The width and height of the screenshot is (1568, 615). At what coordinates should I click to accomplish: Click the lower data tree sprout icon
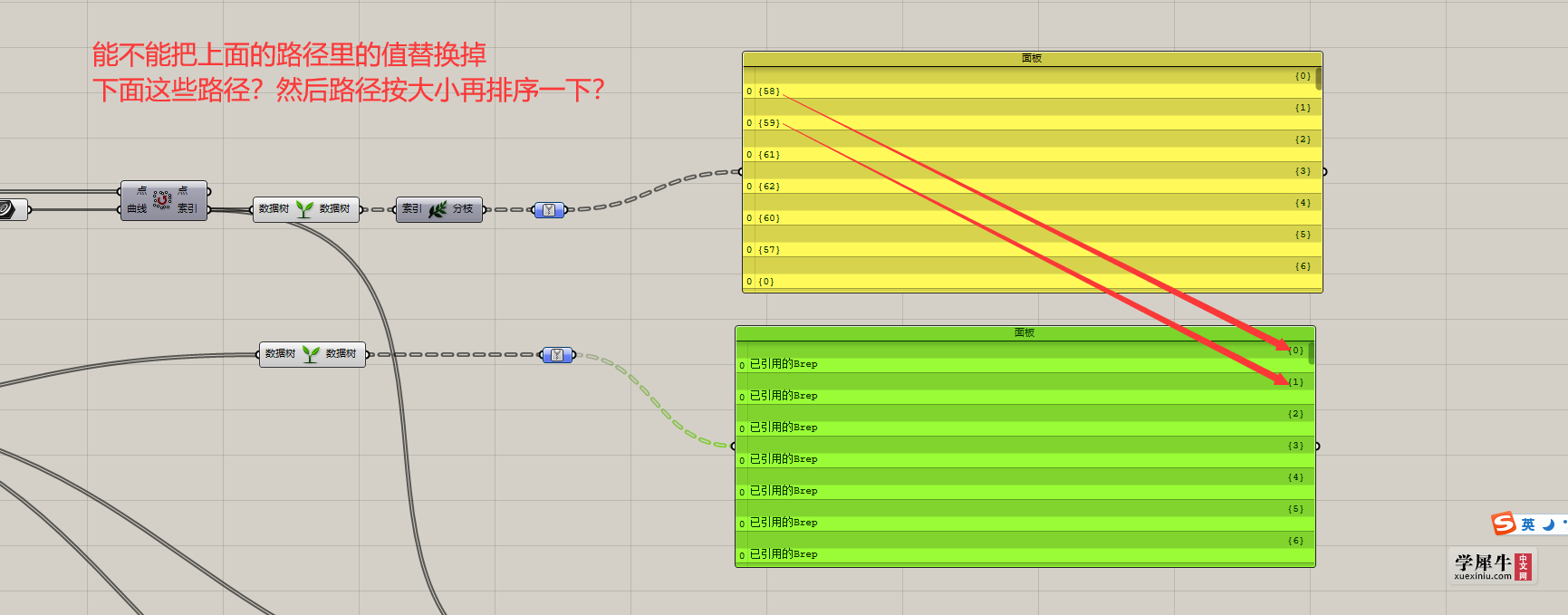point(311,354)
